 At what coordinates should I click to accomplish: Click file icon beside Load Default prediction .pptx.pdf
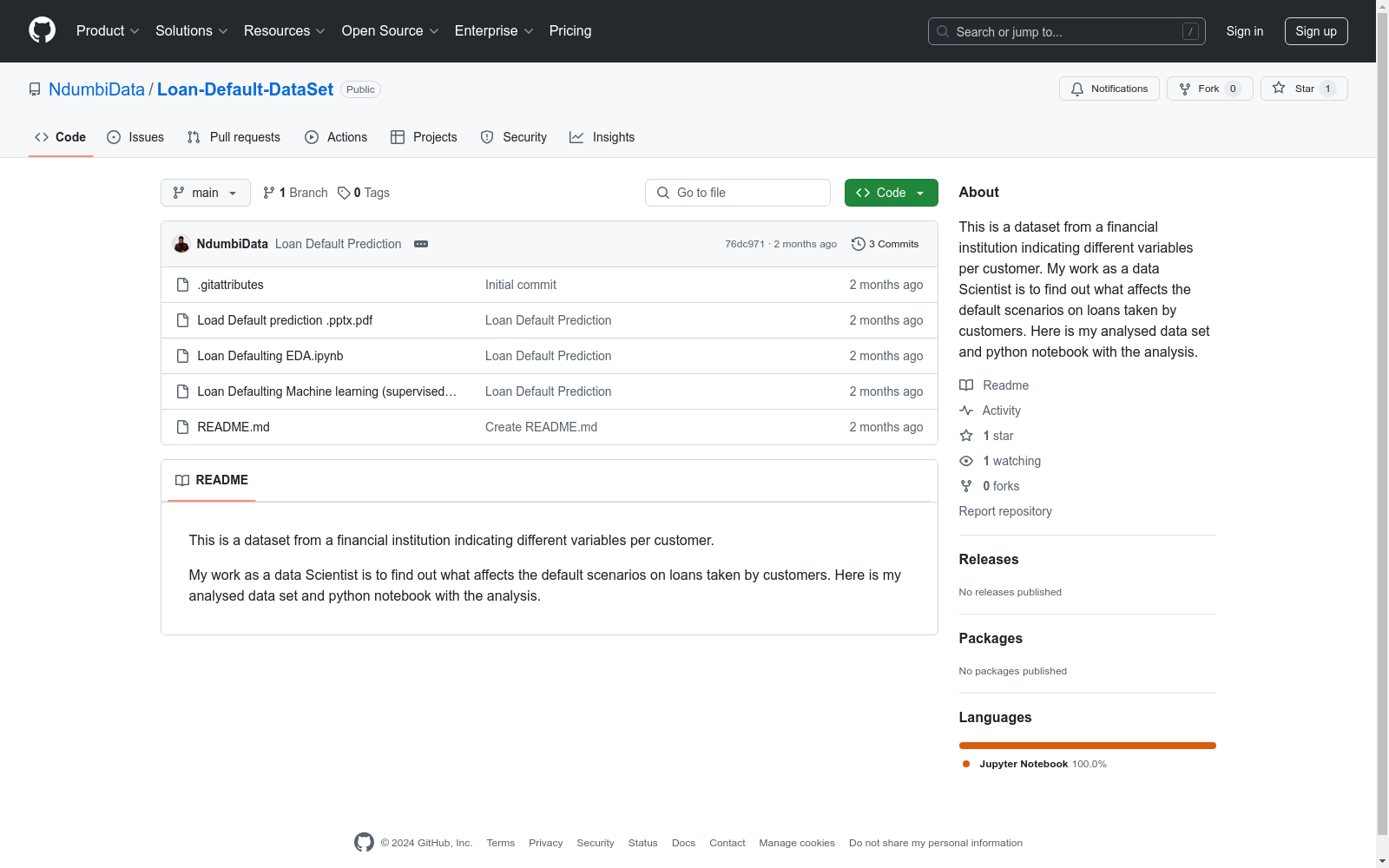[182, 320]
